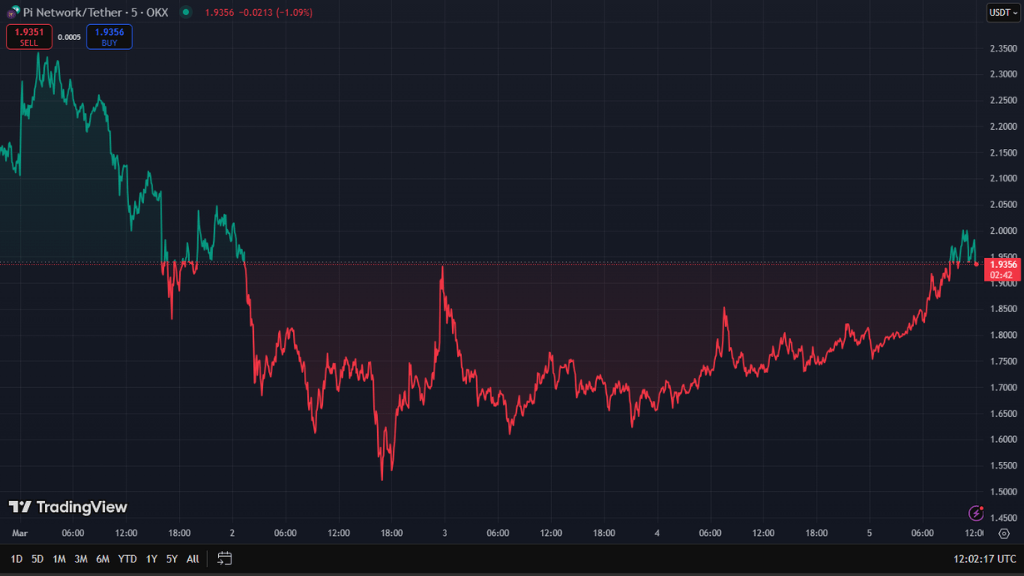Viewport: 1024px width, 576px height.
Task: Click the day 5 label on time axis
Action: tap(869, 533)
